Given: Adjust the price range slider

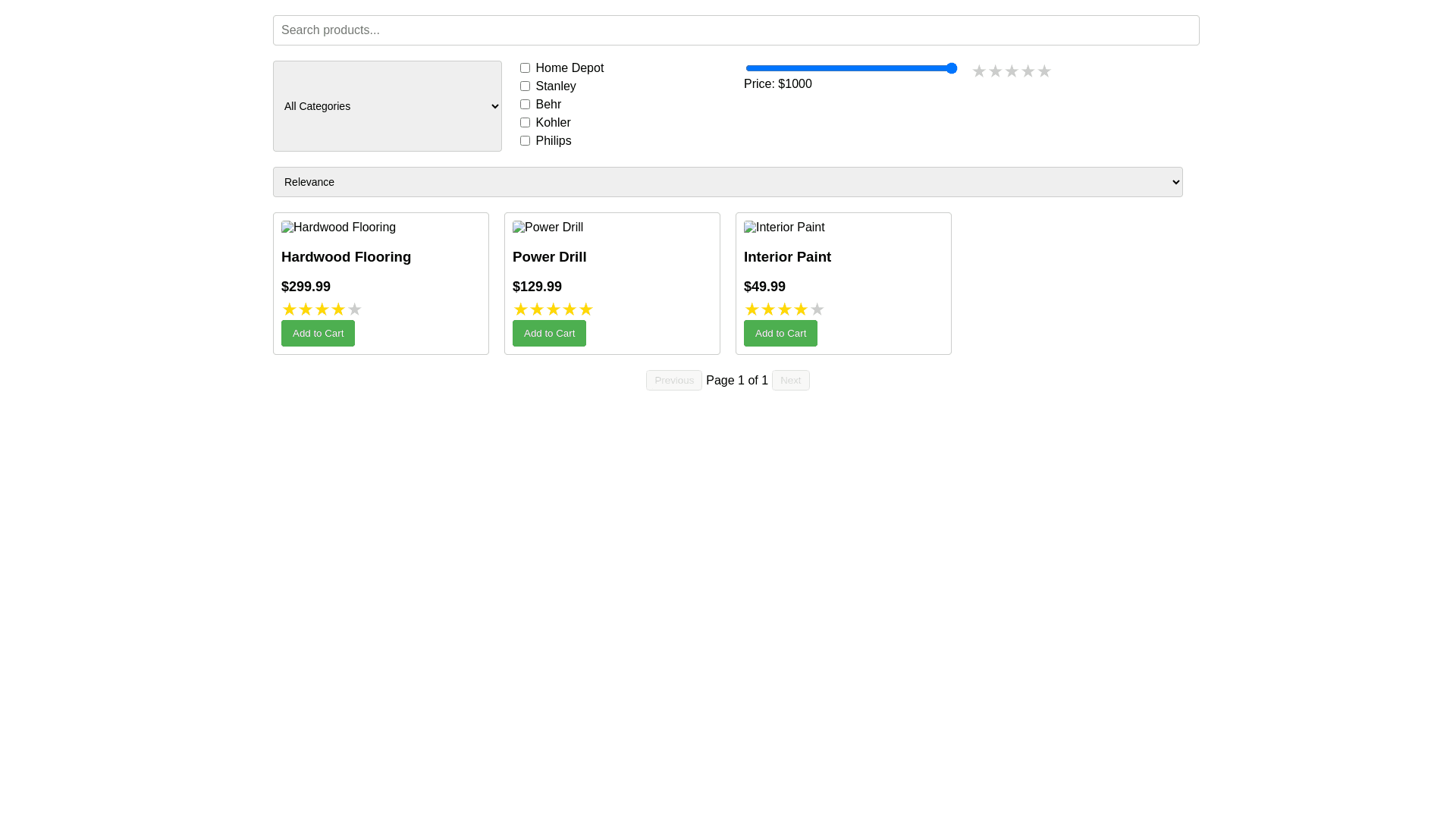Looking at the screenshot, I should point(851,68).
